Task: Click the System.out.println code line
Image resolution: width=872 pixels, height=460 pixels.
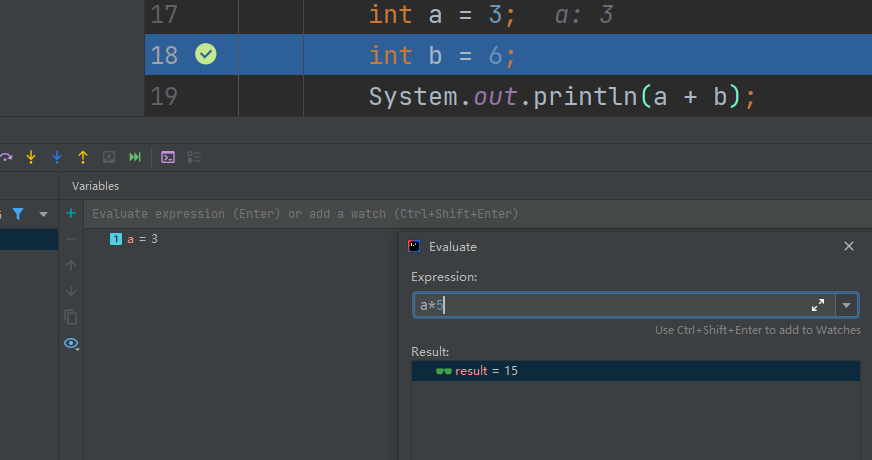Action: tap(562, 96)
